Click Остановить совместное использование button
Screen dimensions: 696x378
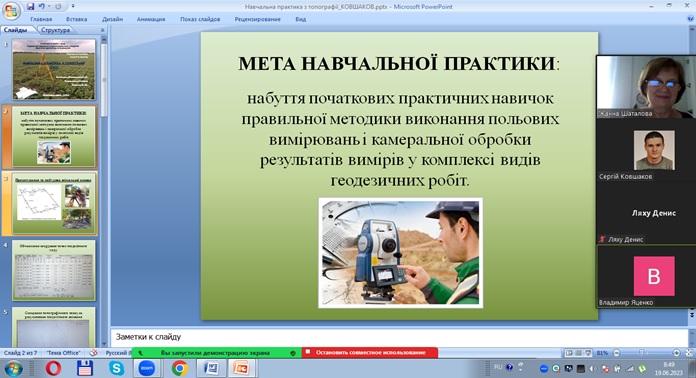[x=370, y=353]
